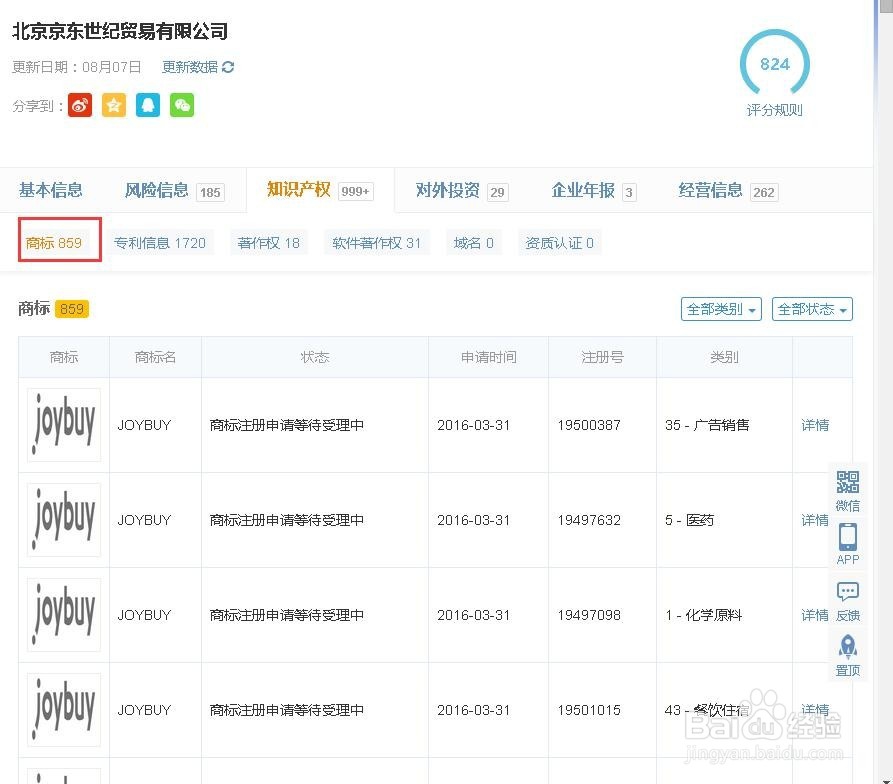The image size is (893, 784).
Task: Share to WeChat green icon
Action: click(x=182, y=105)
